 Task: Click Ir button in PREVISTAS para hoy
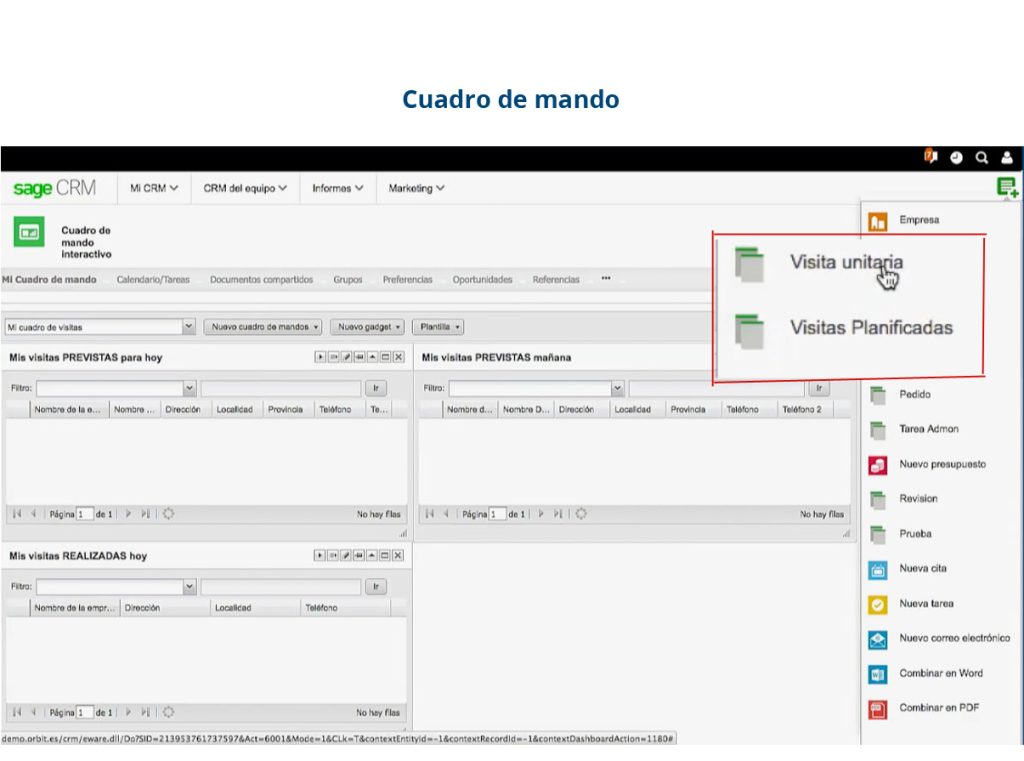(376, 388)
